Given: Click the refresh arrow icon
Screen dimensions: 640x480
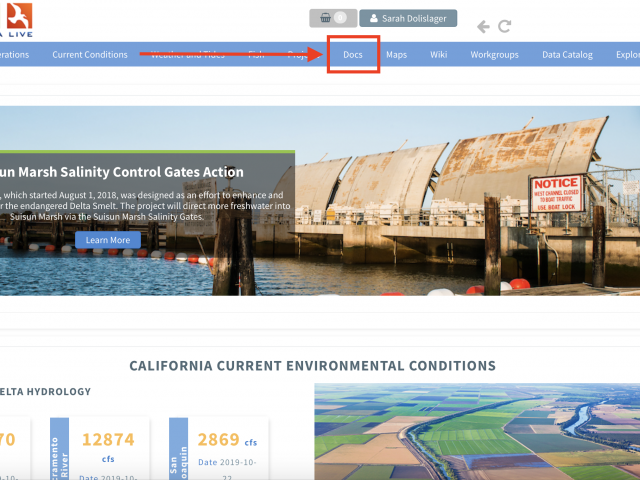Looking at the screenshot, I should [x=504, y=27].
